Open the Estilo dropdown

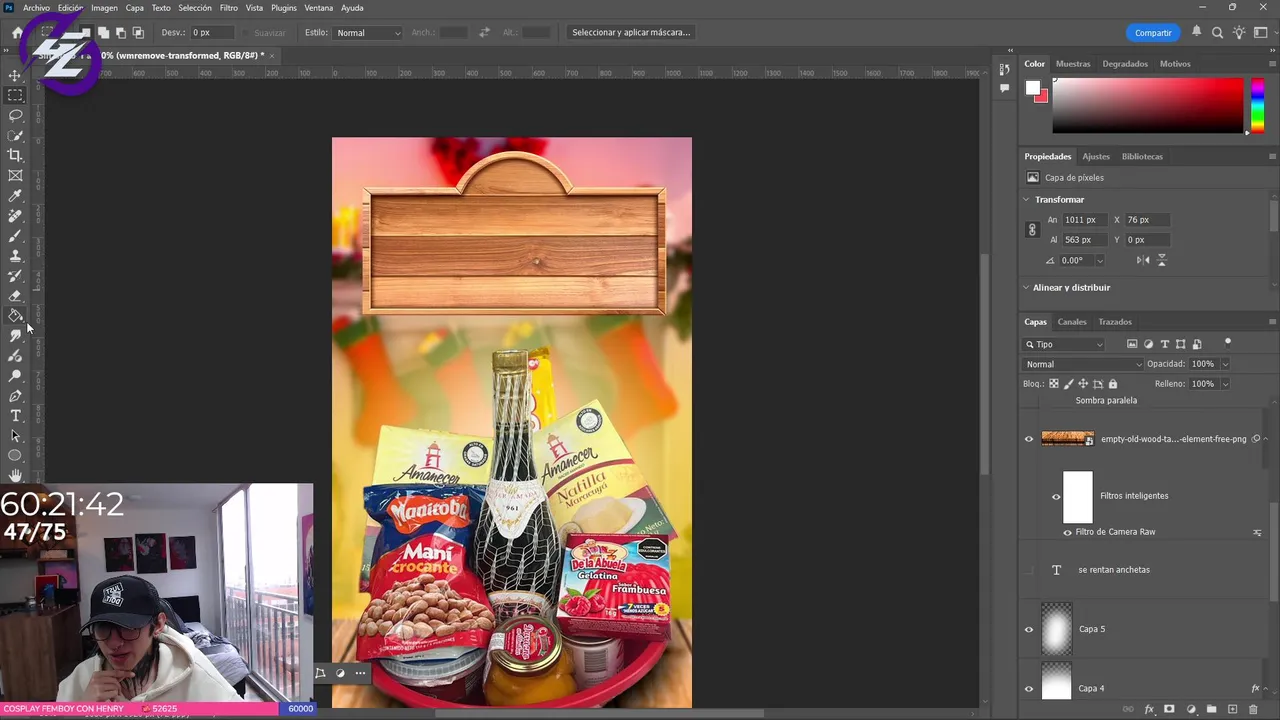(x=368, y=33)
